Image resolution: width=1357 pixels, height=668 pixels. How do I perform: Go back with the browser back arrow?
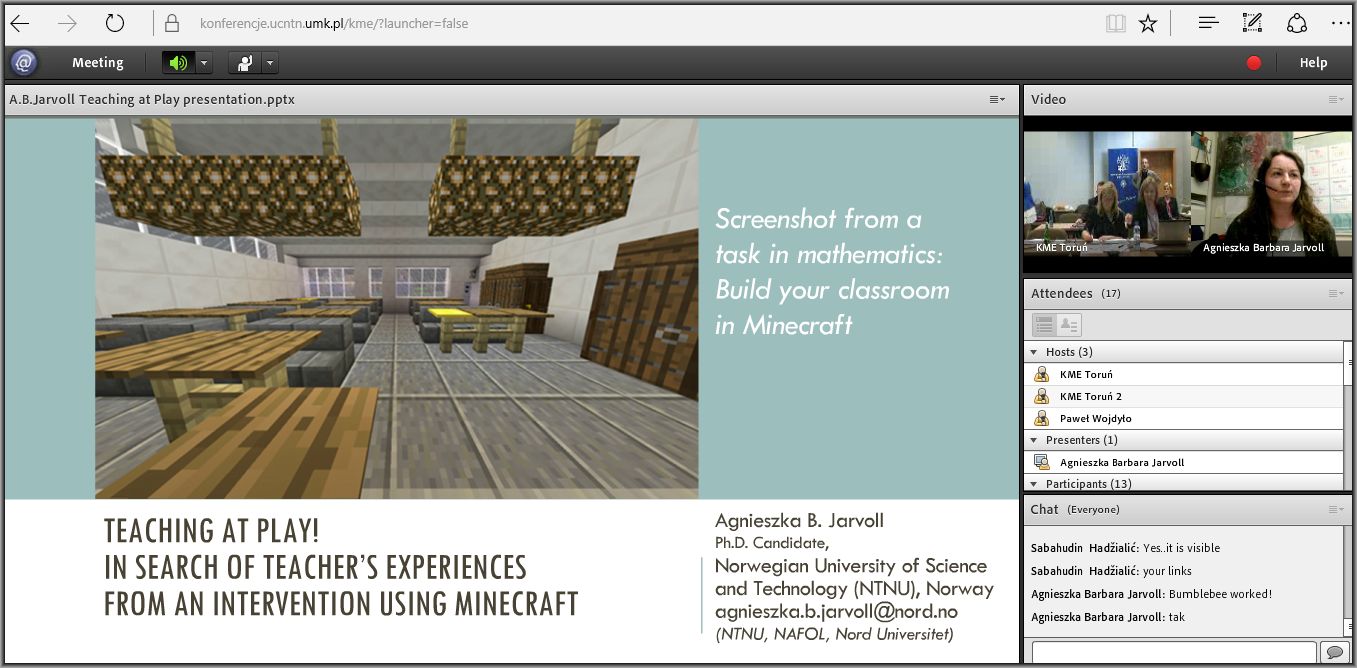coord(19,23)
